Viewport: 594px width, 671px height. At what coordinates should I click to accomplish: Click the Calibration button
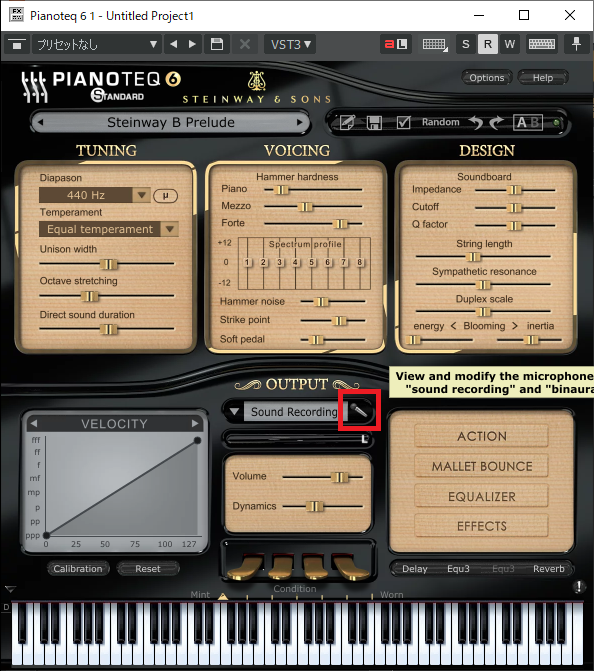[78, 569]
